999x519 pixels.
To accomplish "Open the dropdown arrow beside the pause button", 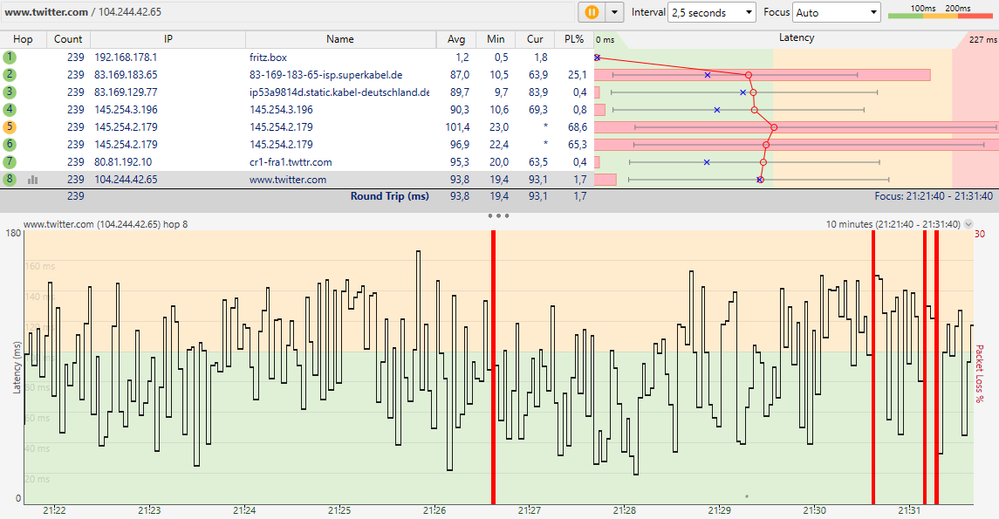I will pyautogui.click(x=614, y=12).
